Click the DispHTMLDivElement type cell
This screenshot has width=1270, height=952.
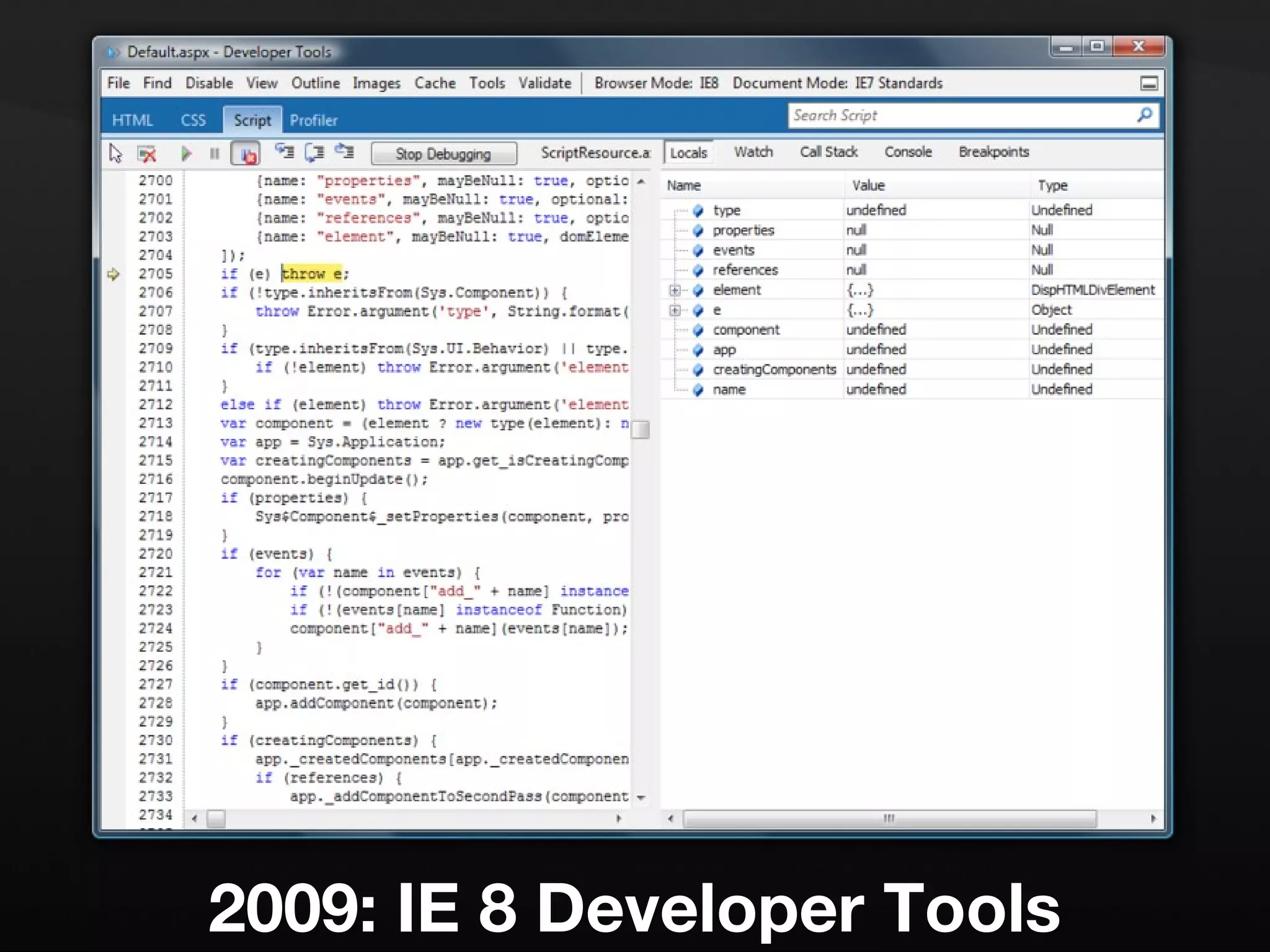click(x=1093, y=290)
